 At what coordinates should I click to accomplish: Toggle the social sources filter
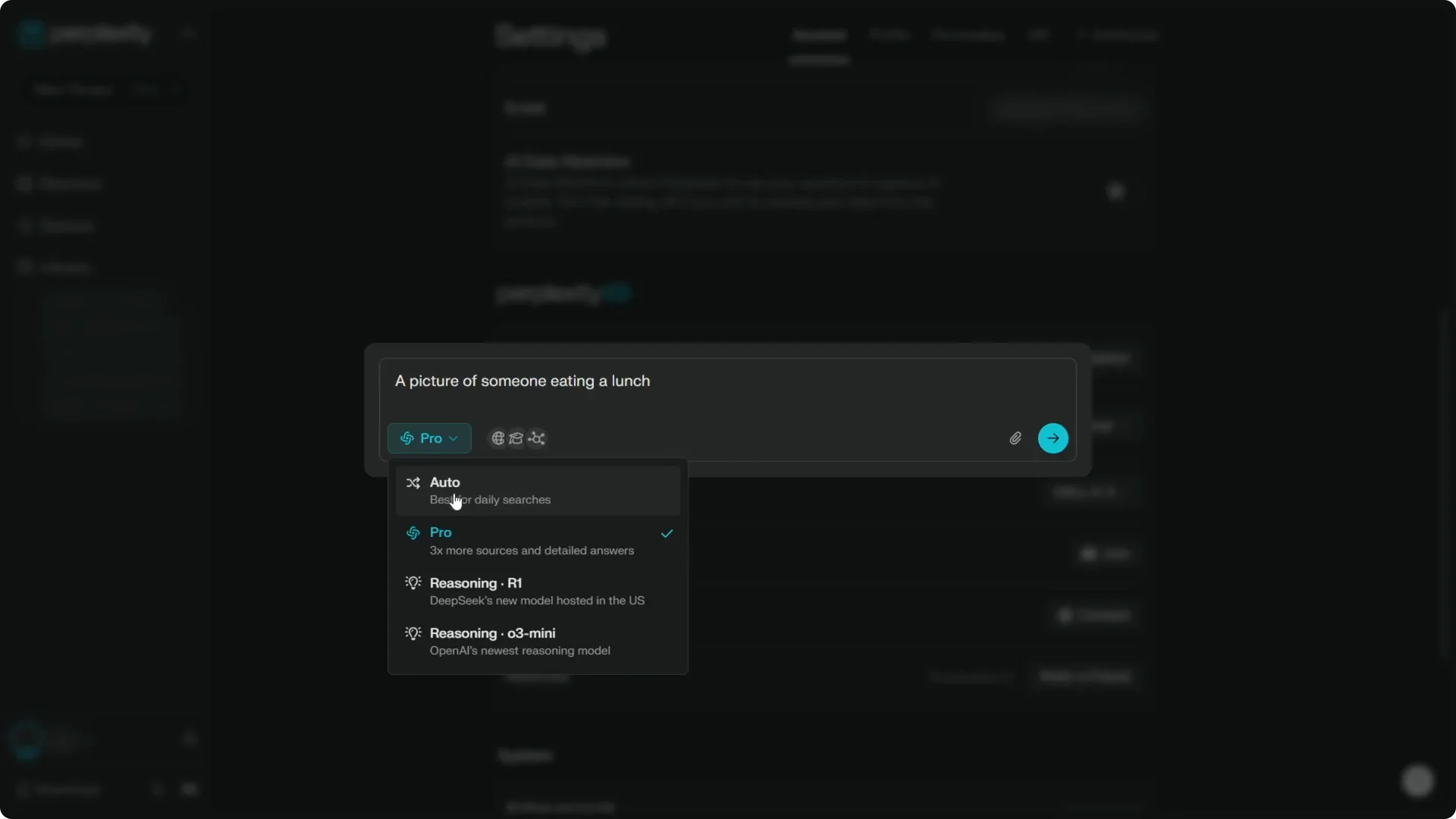(x=536, y=438)
